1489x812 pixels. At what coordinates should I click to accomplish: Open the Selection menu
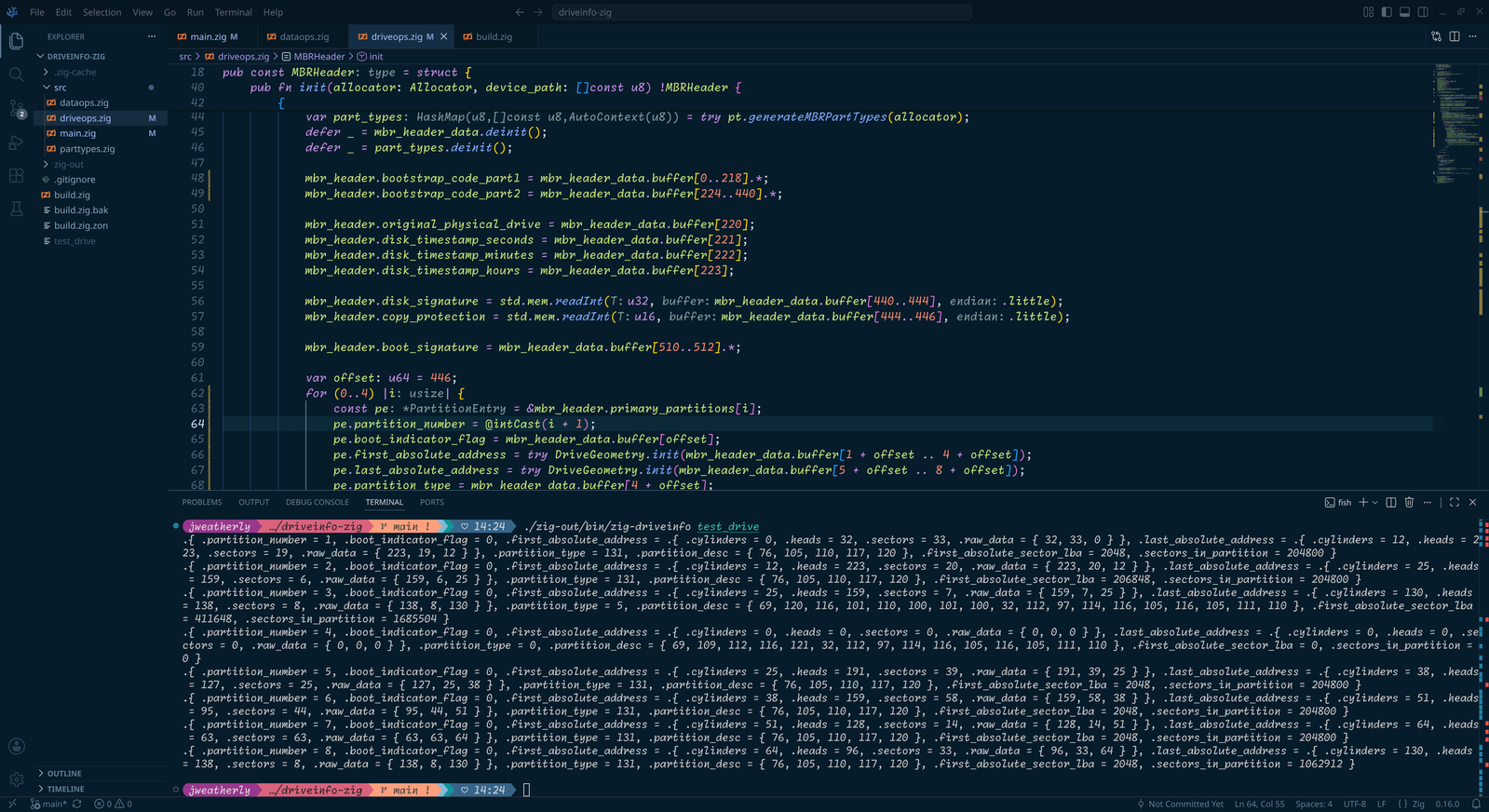point(102,12)
